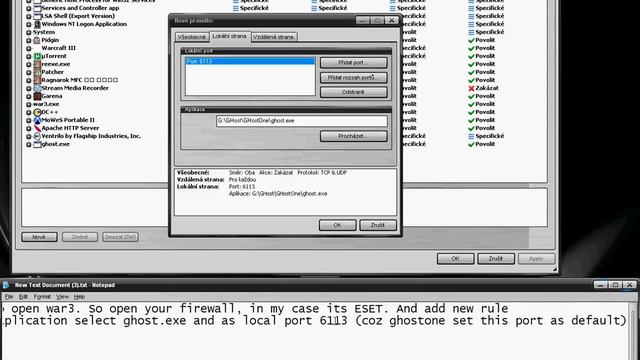Viewport: 640px width, 360px height.
Task: Expand the Warcraft III tree entry
Action: pyautogui.click(x=29, y=48)
